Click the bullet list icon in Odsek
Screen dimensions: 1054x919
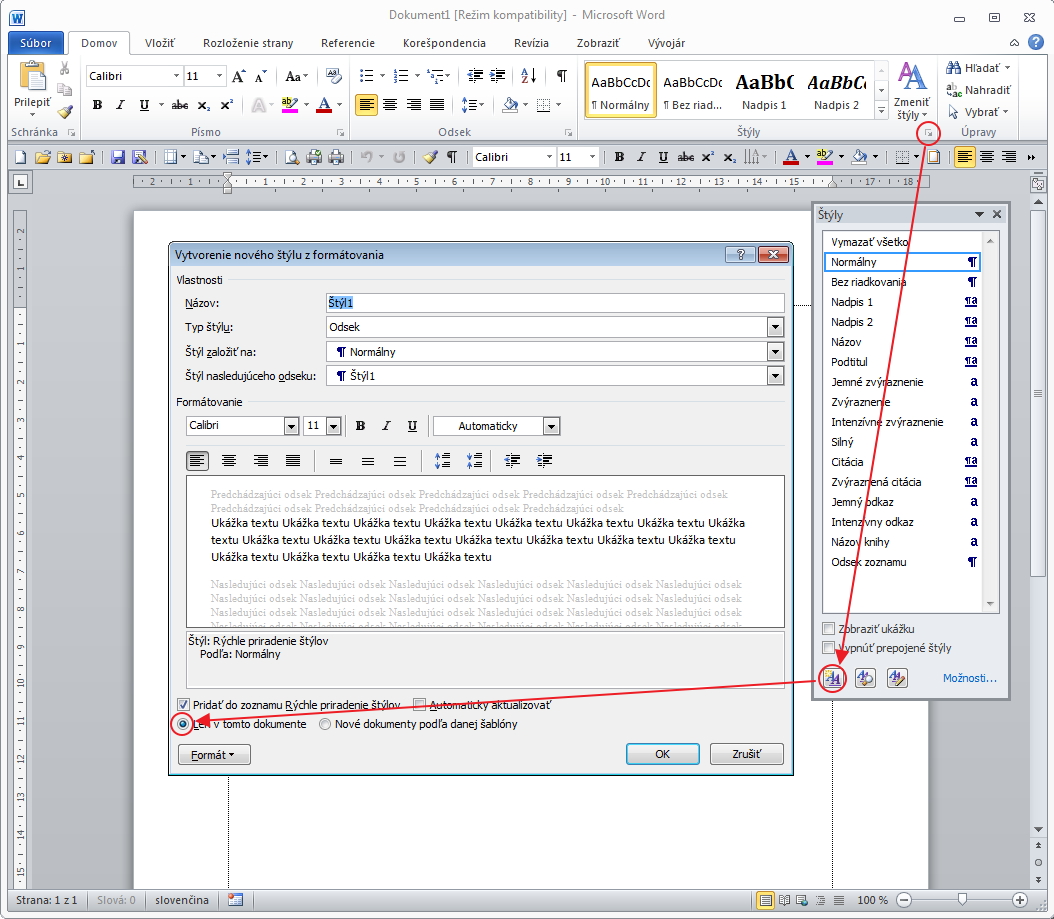click(x=366, y=75)
